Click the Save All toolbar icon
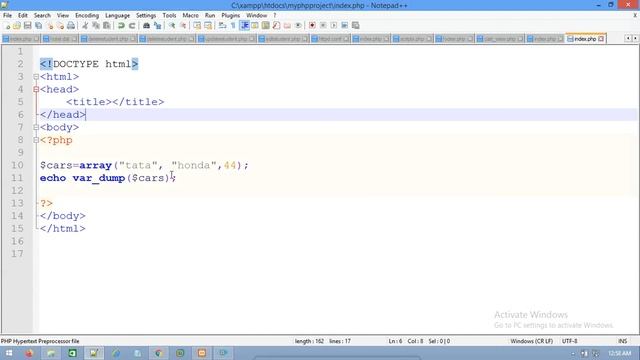 point(38,26)
